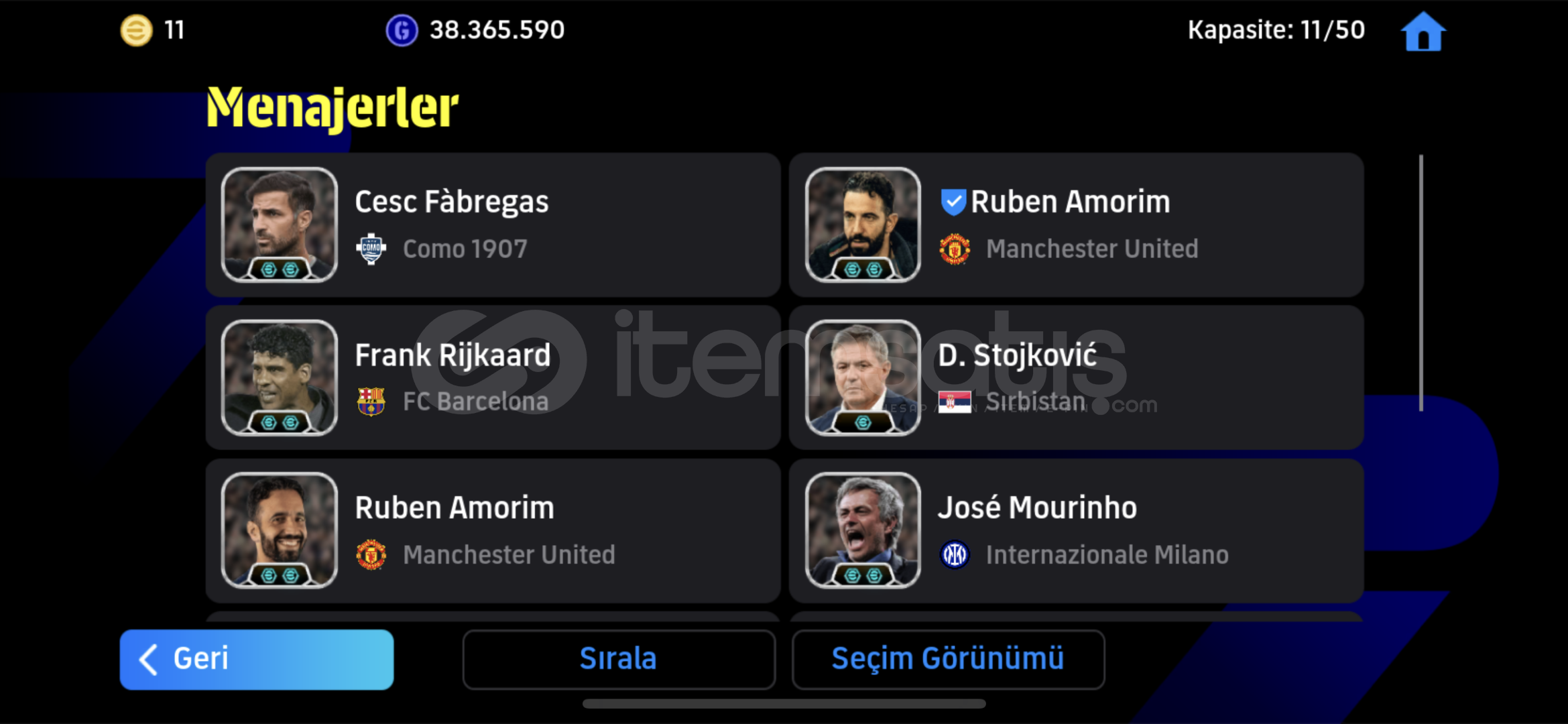Switch to Seçim Görünümü view
Image resolution: width=1568 pixels, height=724 pixels.
click(948, 659)
